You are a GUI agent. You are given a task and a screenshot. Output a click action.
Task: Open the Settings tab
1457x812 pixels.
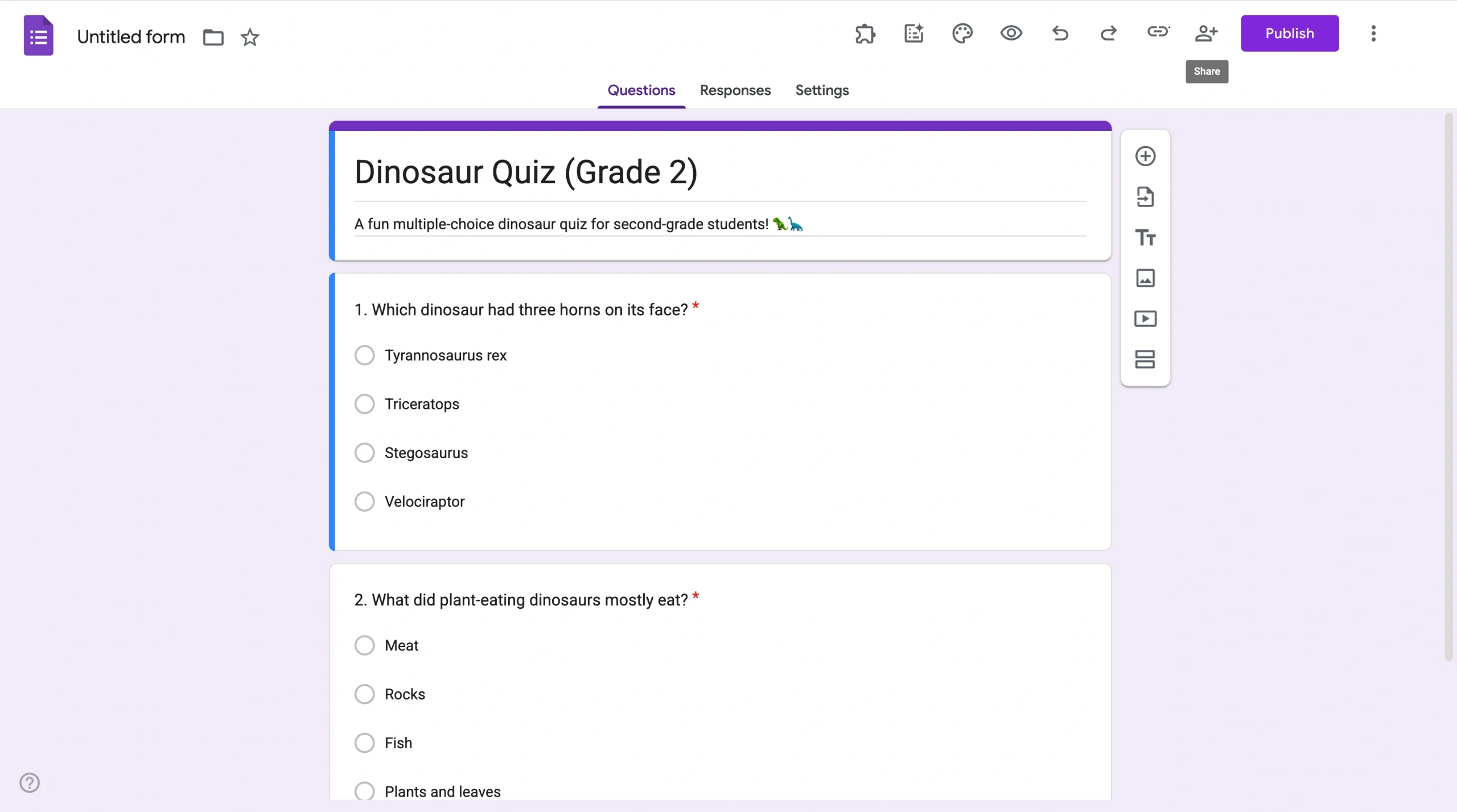click(822, 90)
